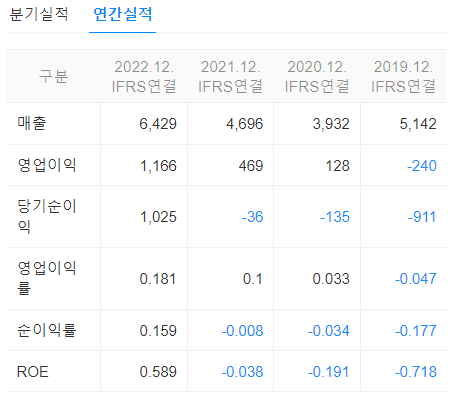Click the -0.177 net margin value

click(x=416, y=331)
